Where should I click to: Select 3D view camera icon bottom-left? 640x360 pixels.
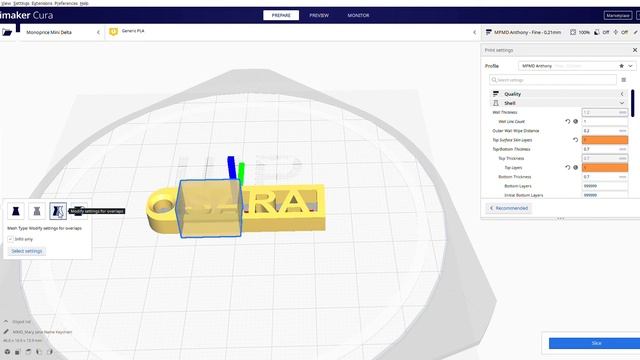pos(7,351)
